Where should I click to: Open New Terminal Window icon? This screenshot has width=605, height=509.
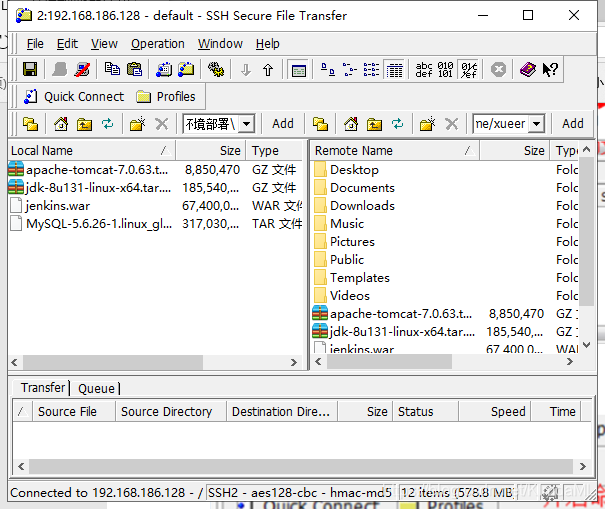(164, 69)
